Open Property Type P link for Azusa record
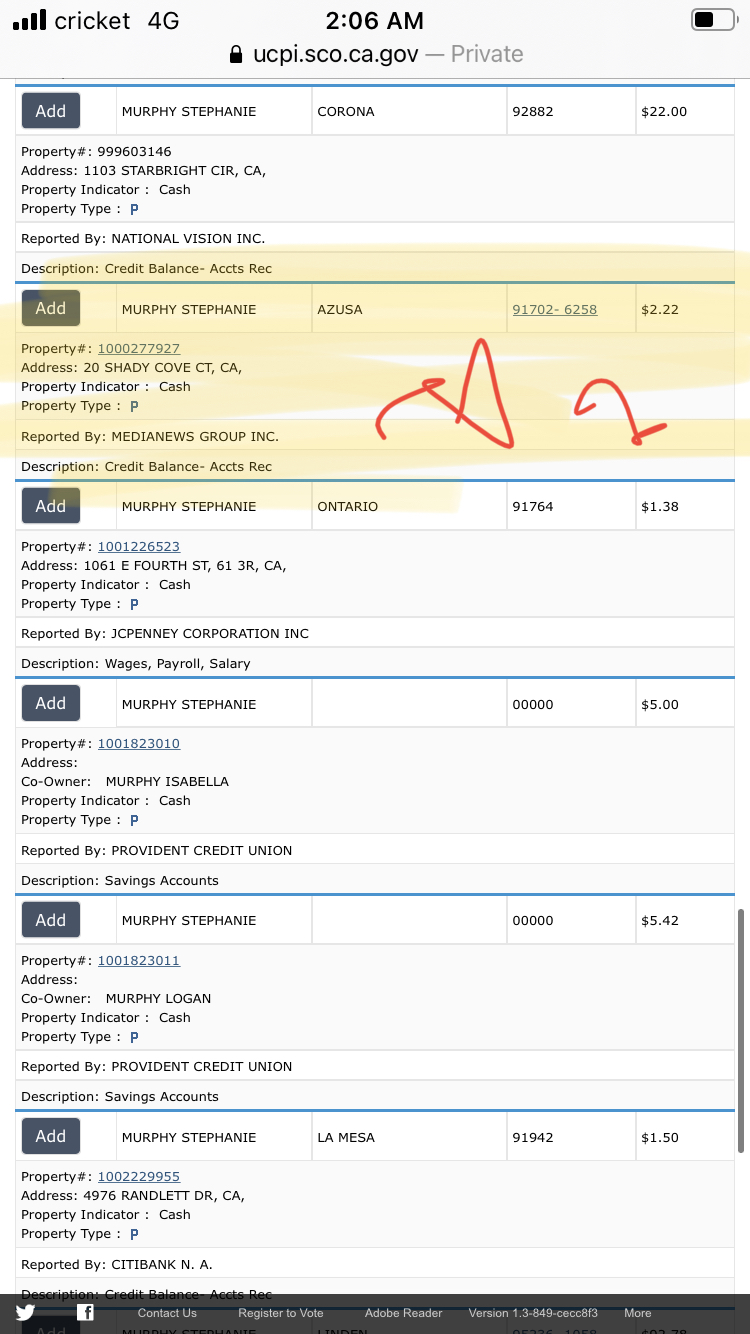 pos(134,406)
